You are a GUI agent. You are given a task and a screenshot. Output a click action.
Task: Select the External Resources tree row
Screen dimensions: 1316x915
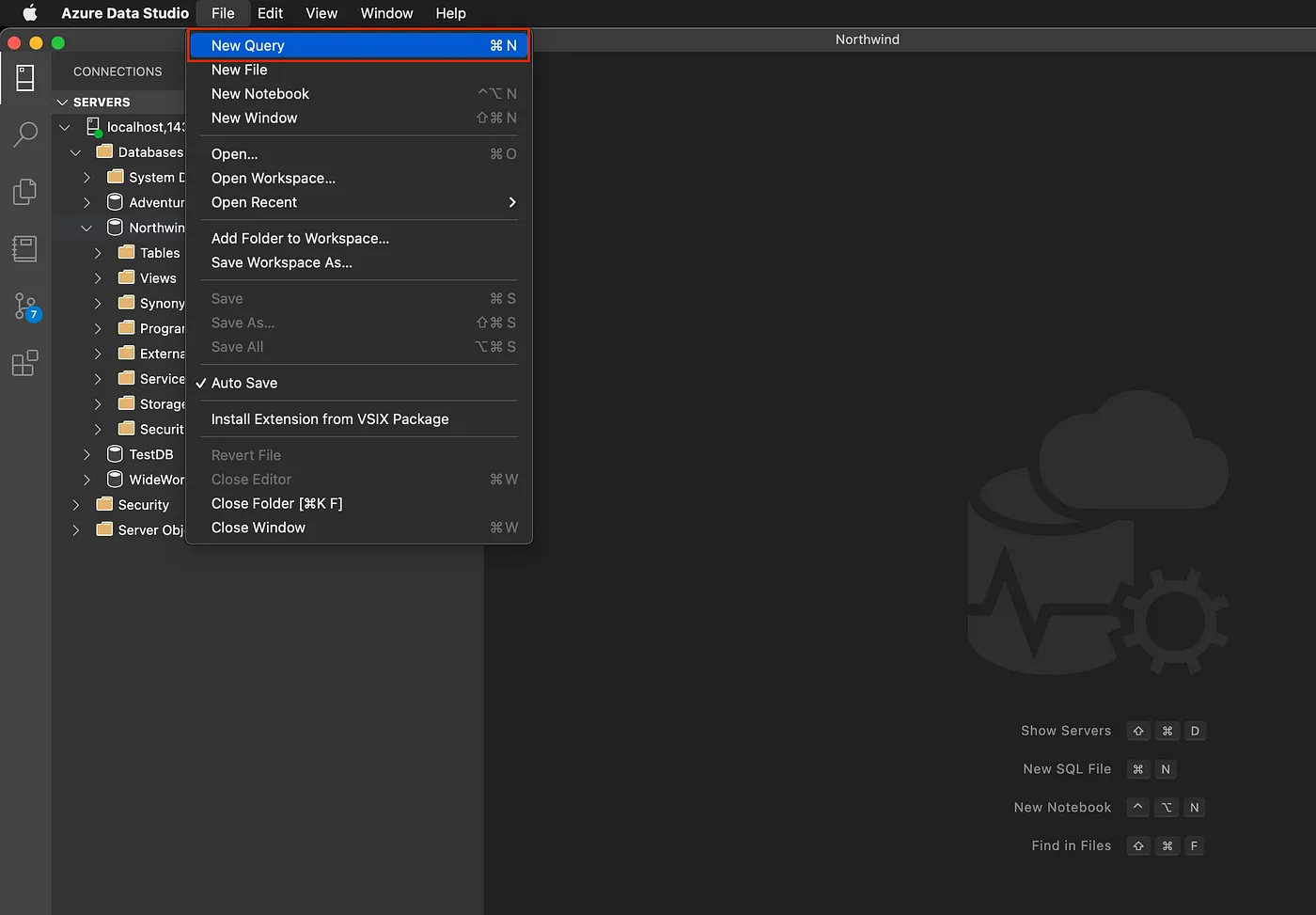click(118, 354)
